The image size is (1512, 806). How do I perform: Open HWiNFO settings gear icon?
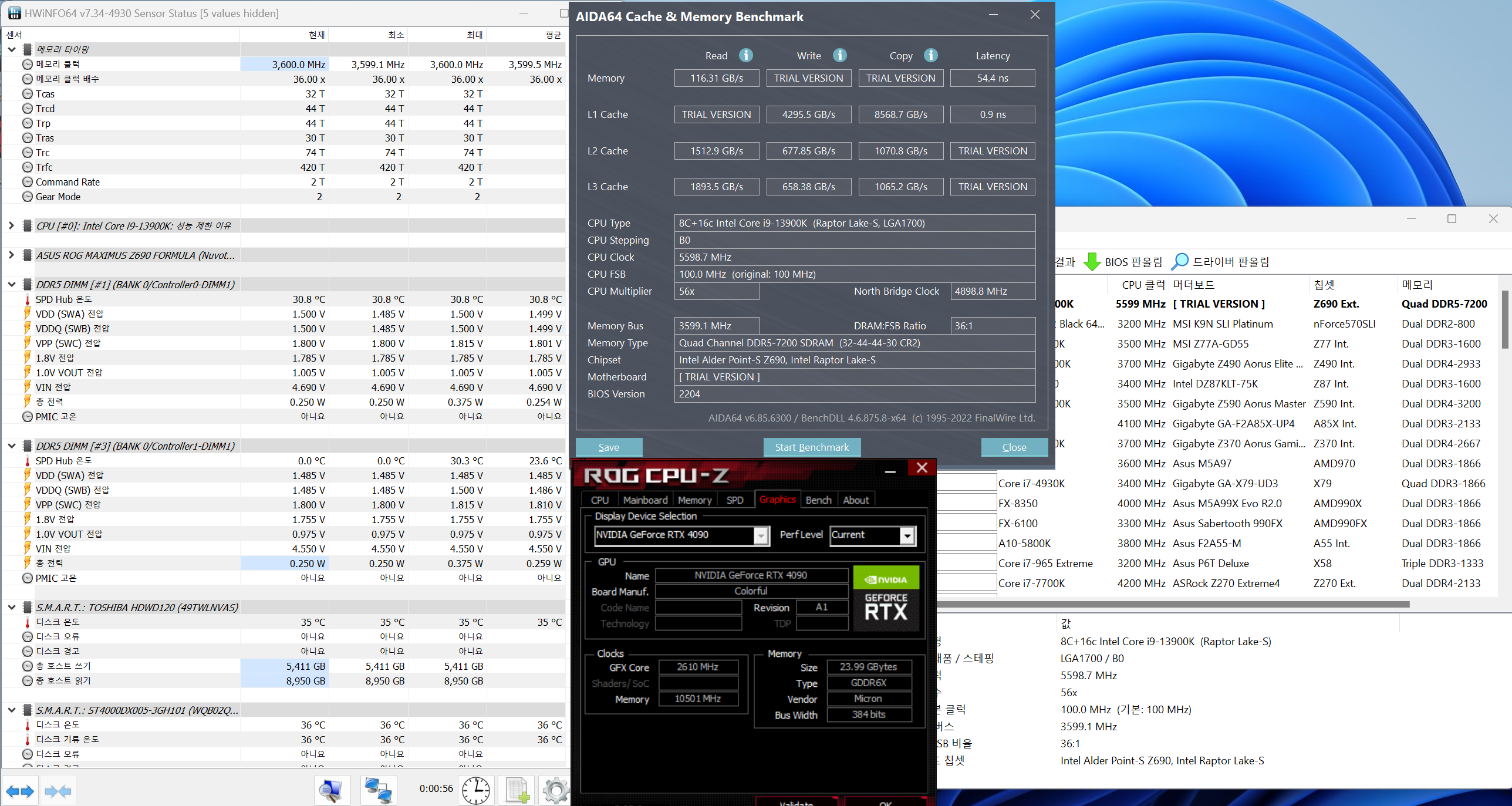point(555,790)
